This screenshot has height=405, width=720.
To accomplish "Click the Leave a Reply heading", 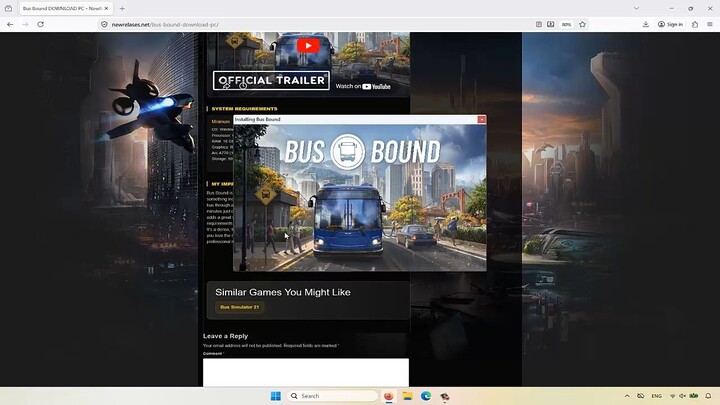I will (x=225, y=336).
